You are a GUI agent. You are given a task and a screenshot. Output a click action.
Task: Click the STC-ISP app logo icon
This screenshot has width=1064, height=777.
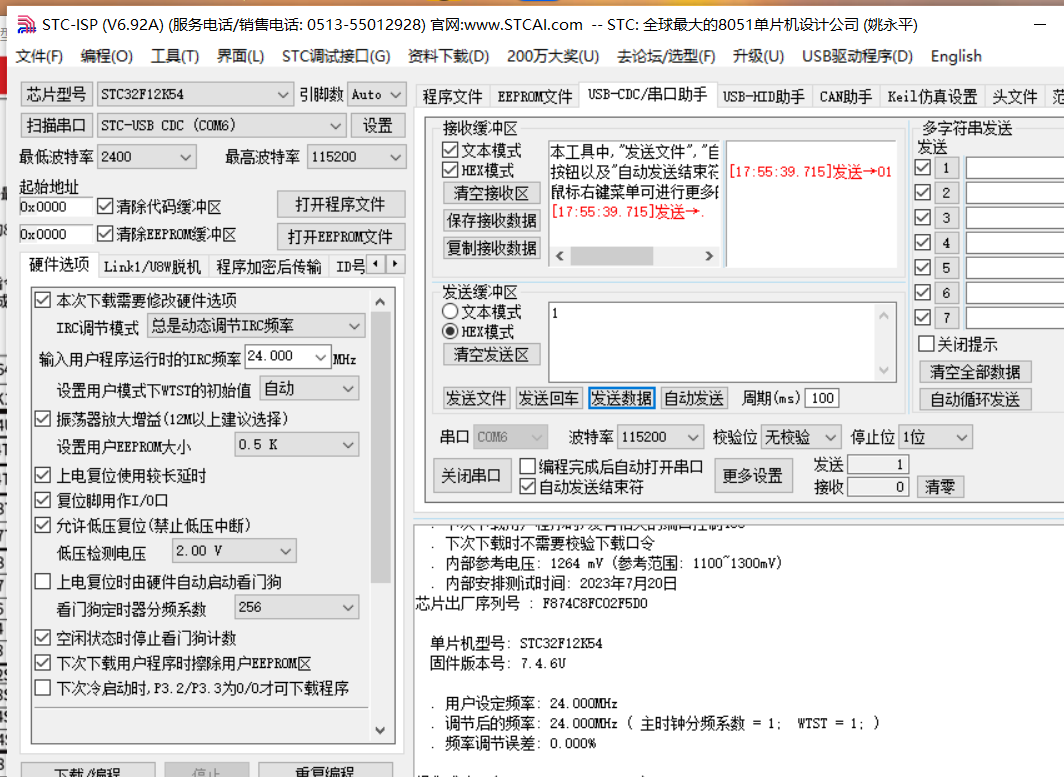click(26, 25)
